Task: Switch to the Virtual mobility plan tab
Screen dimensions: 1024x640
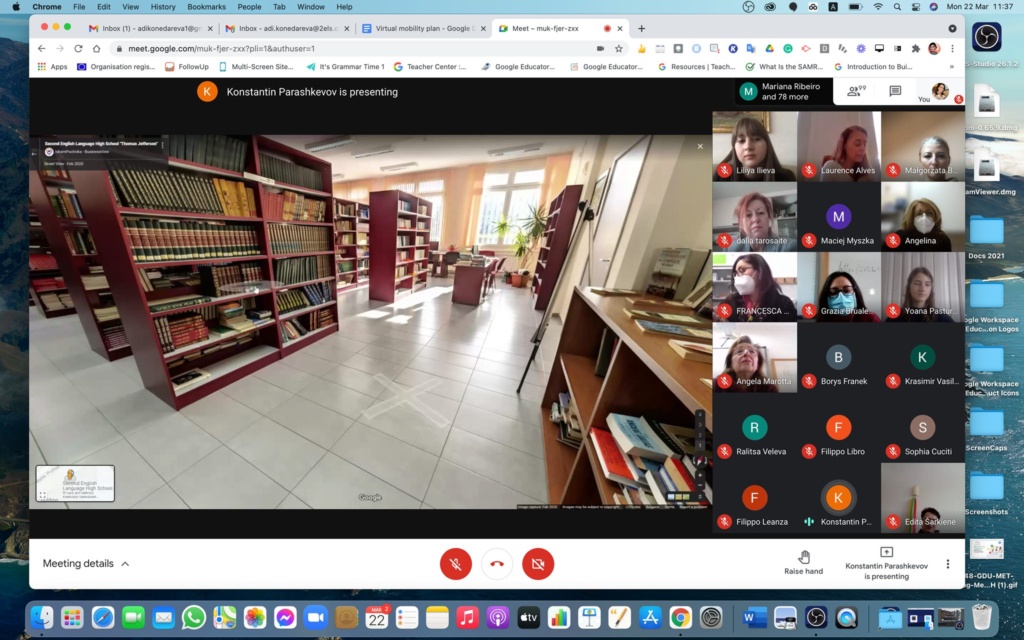Action: 421,28
